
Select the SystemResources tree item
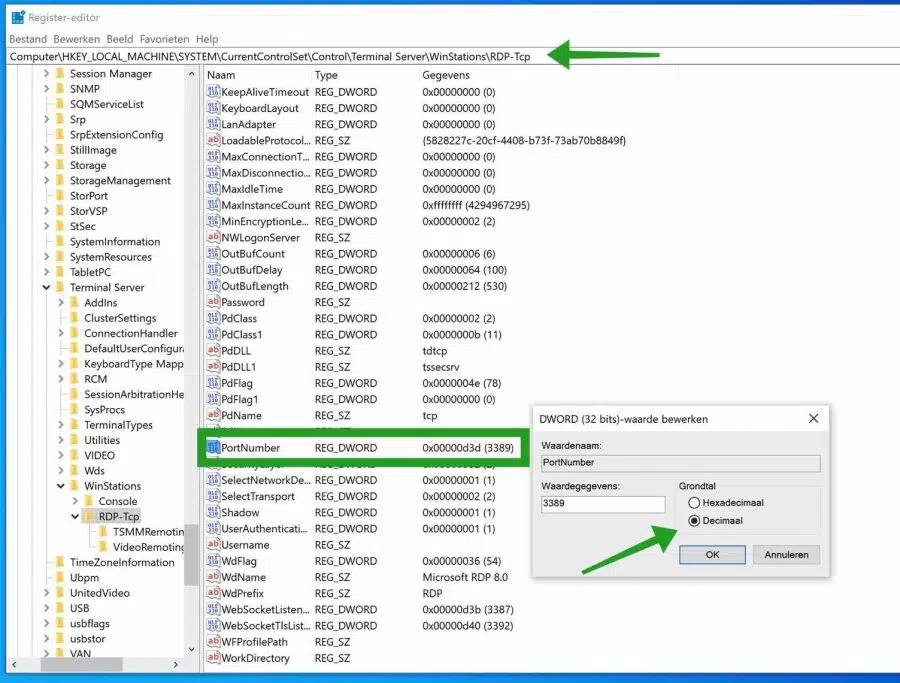[x=111, y=257]
